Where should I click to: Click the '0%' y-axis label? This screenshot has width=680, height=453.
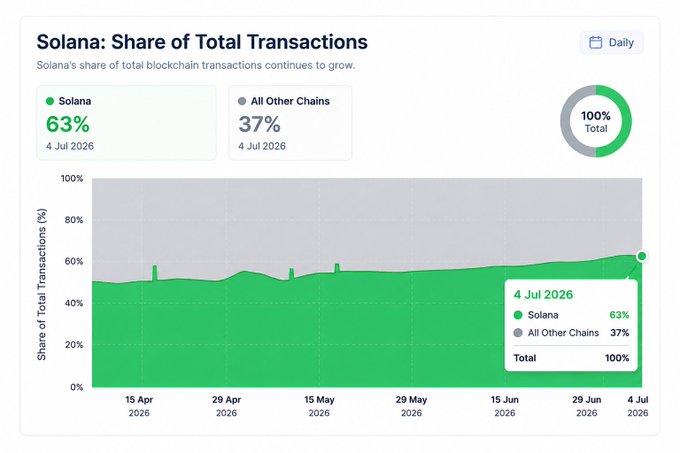pyautogui.click(x=77, y=387)
